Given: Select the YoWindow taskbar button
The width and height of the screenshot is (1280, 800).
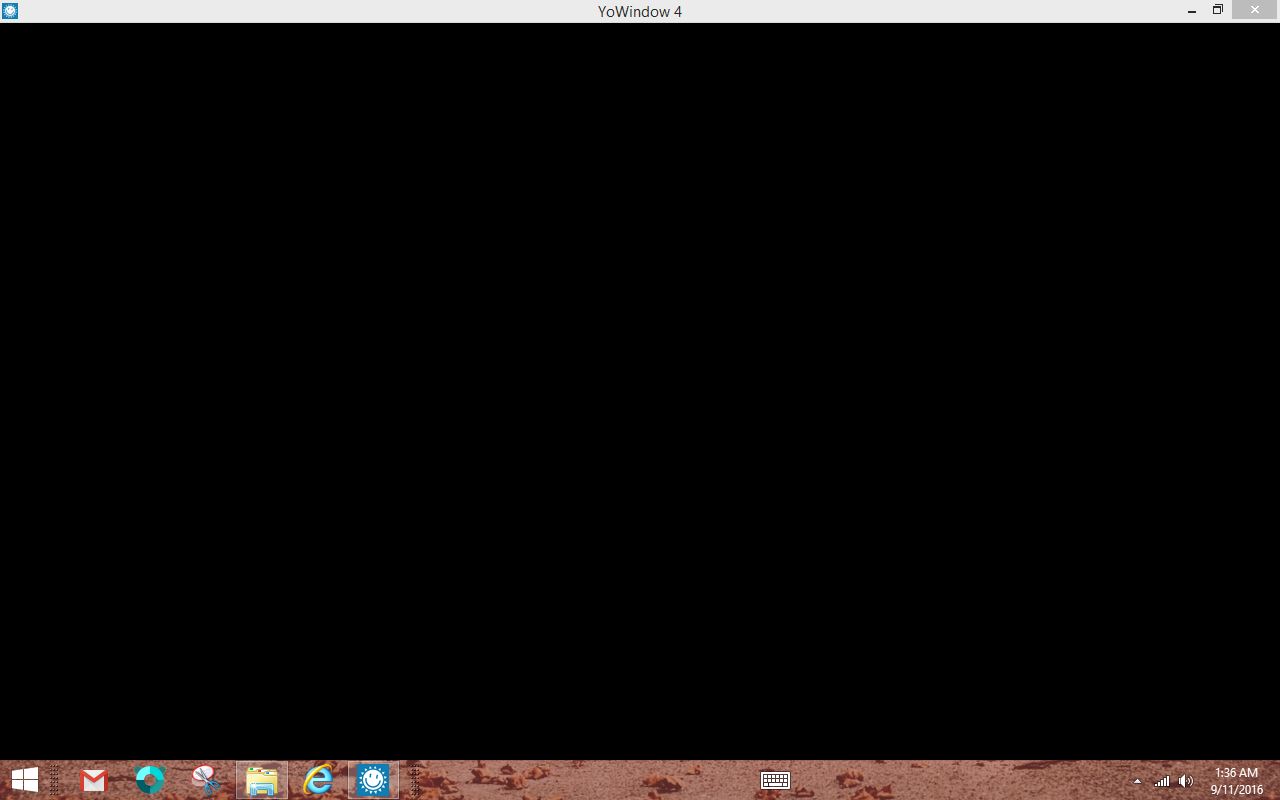Looking at the screenshot, I should (373, 780).
